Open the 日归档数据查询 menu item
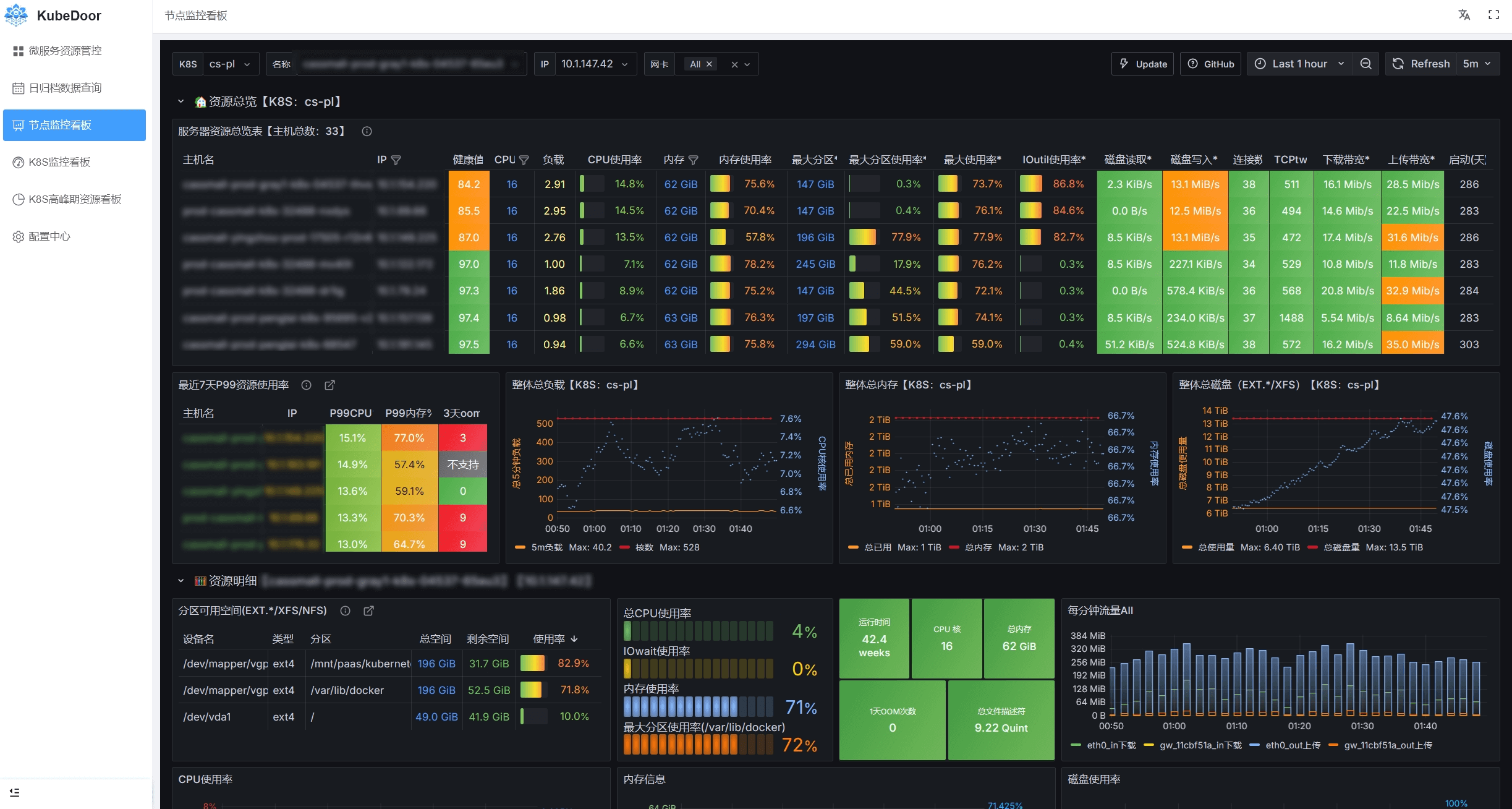The image size is (1512, 809). pos(65,88)
